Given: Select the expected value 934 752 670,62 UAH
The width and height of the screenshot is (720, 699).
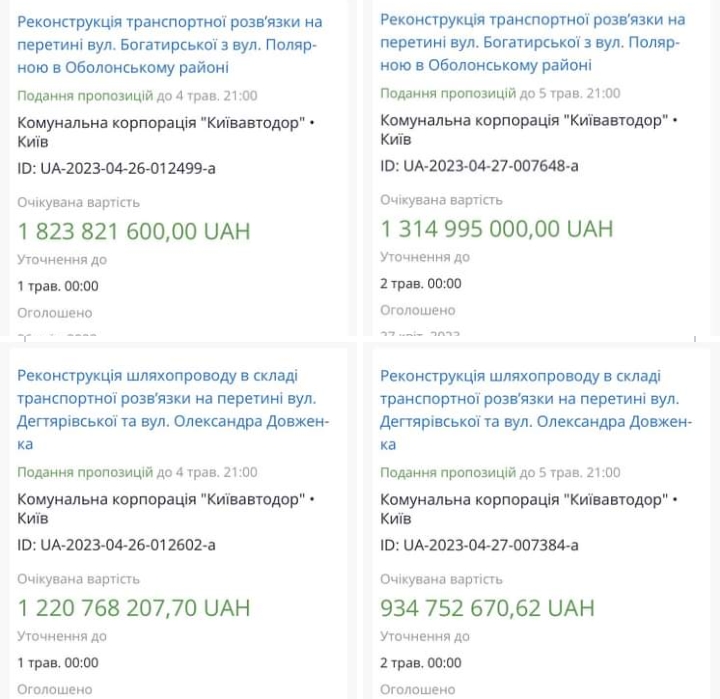Looking at the screenshot, I should 487,608.
